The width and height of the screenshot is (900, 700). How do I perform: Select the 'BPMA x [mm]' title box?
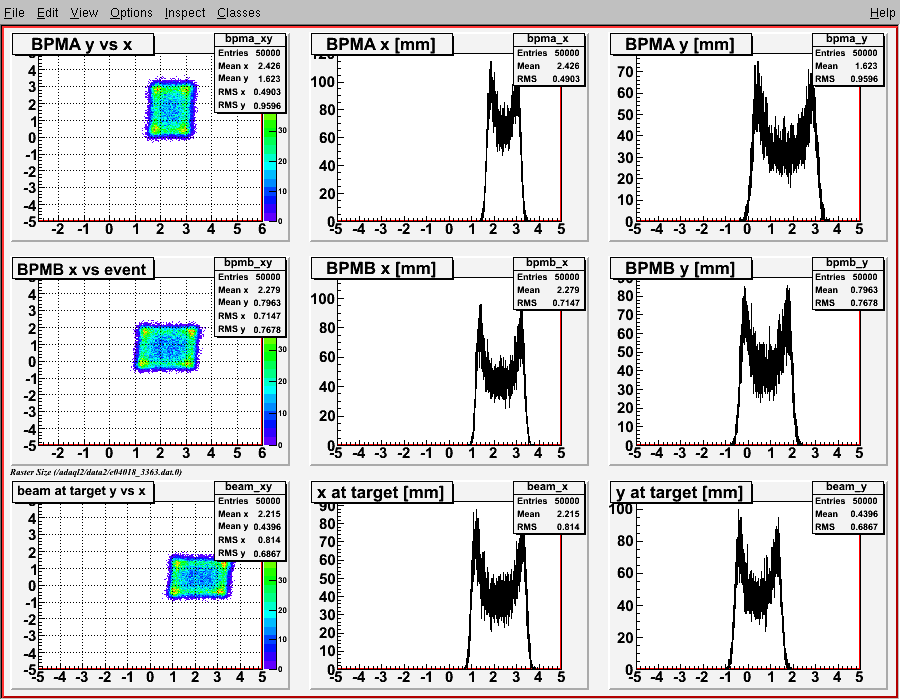click(382, 44)
